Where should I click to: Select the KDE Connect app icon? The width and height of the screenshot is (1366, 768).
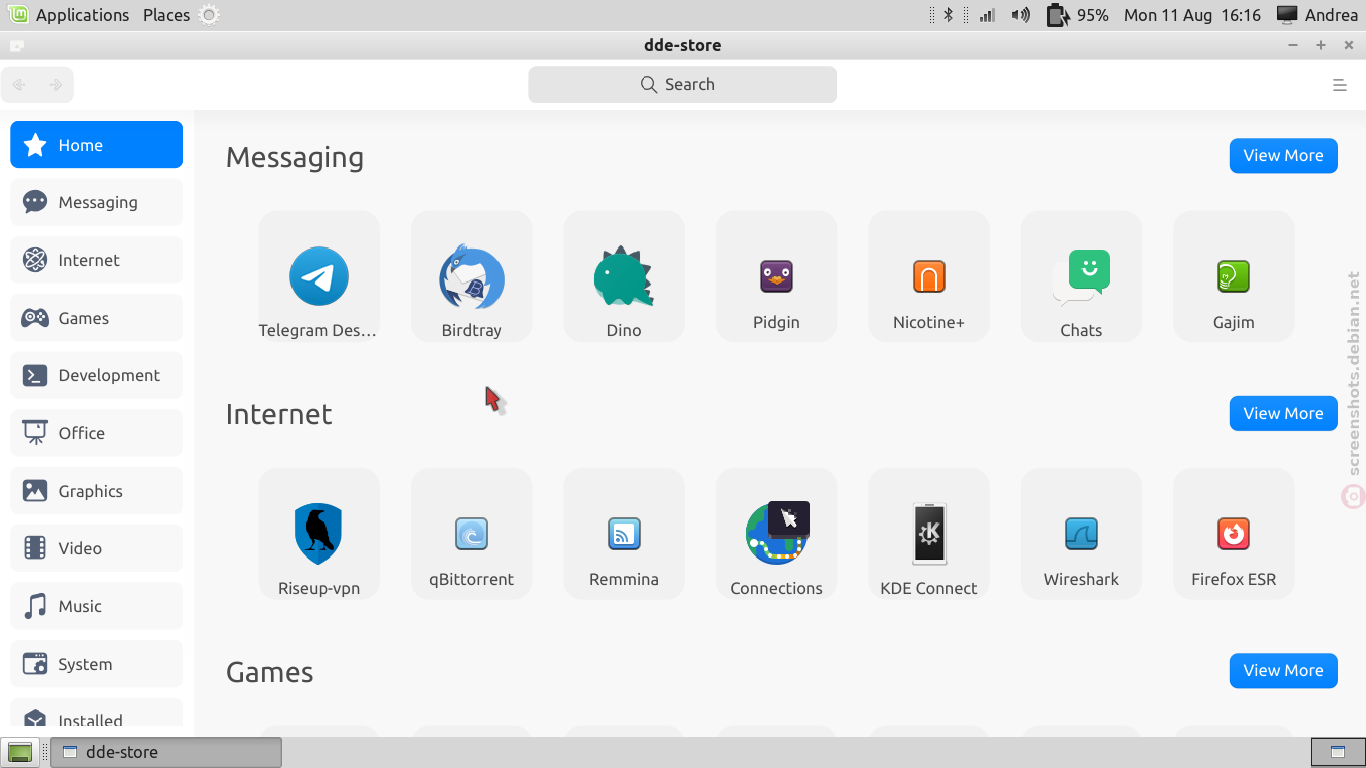click(x=929, y=534)
